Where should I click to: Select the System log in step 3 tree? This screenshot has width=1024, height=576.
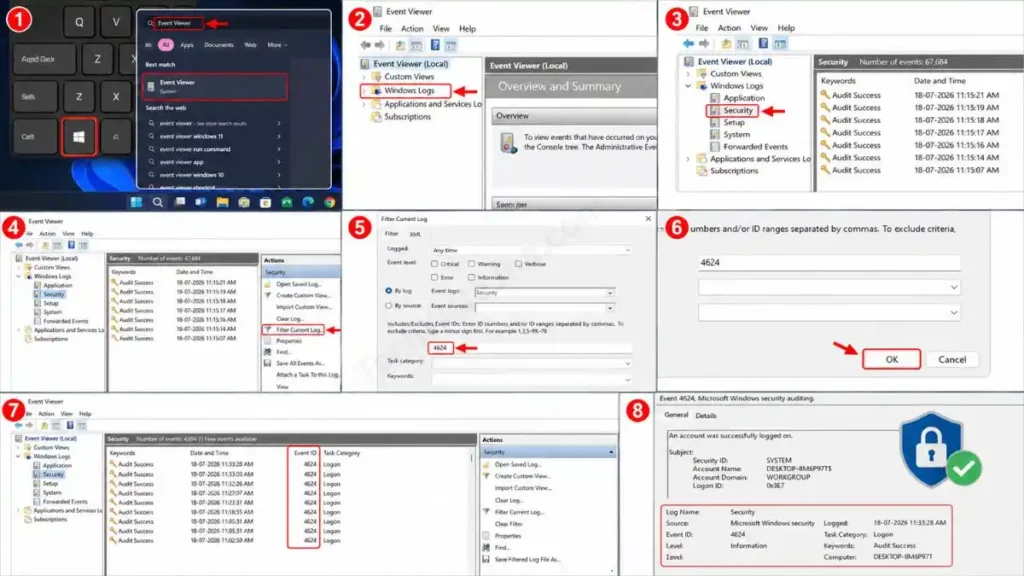pos(736,135)
